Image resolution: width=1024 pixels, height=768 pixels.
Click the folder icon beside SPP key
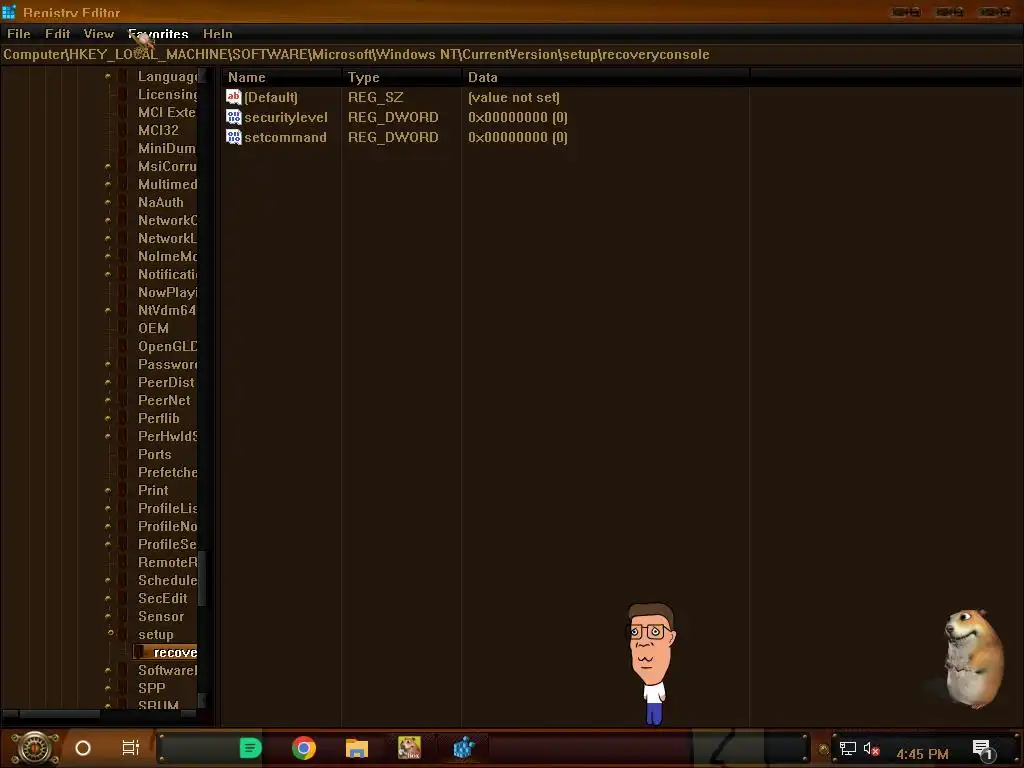(x=123, y=688)
